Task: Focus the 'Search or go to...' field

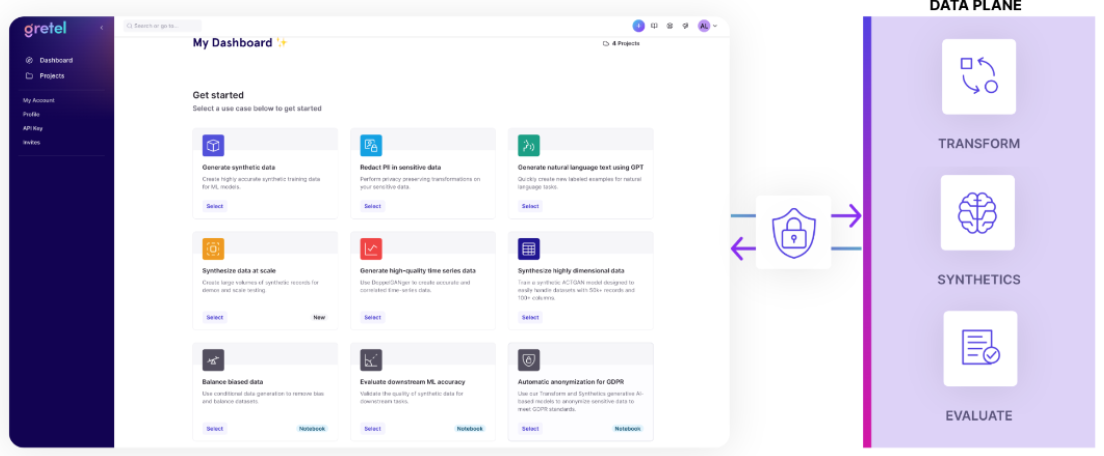Action: click(162, 26)
